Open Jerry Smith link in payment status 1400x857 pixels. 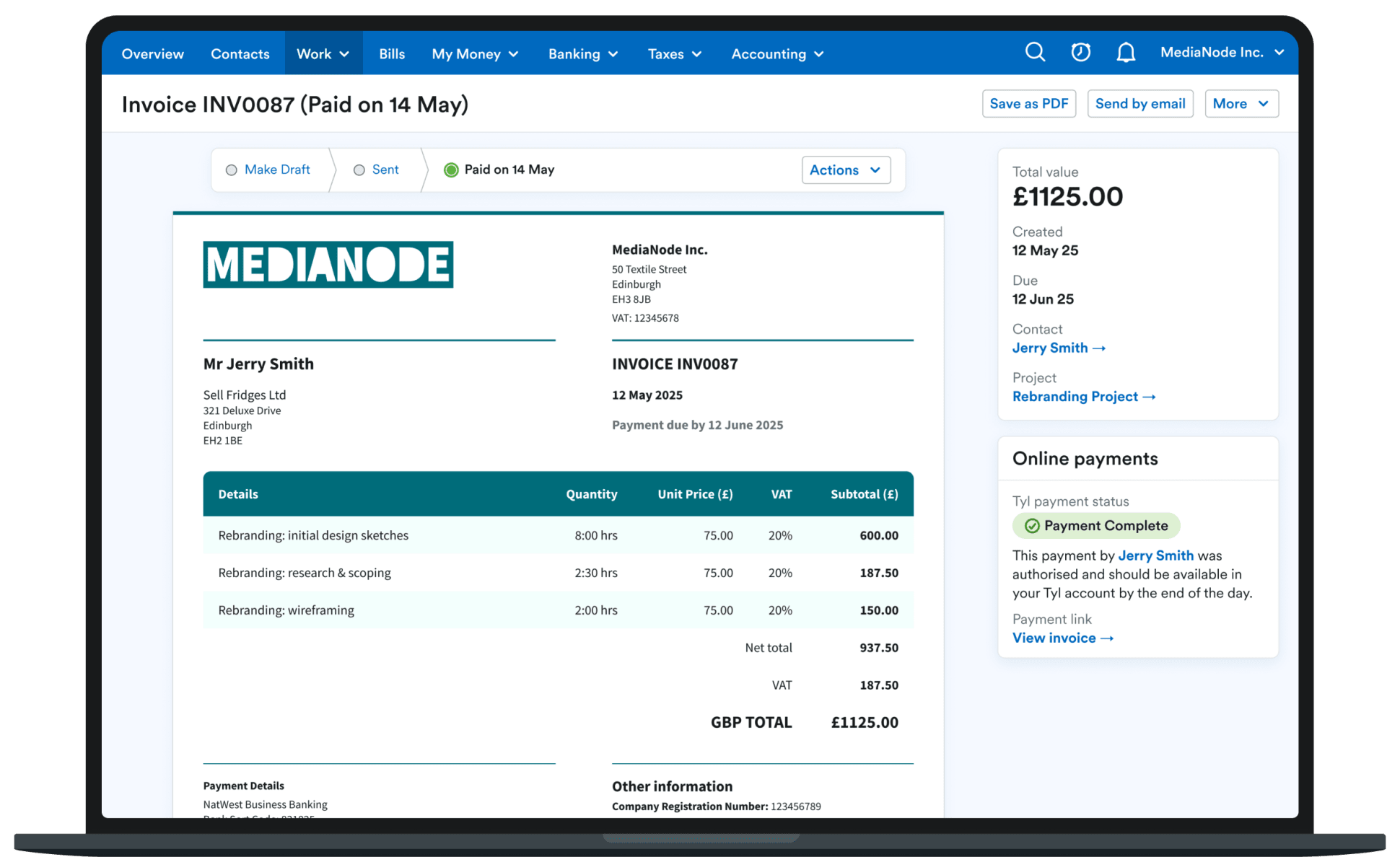(1155, 555)
